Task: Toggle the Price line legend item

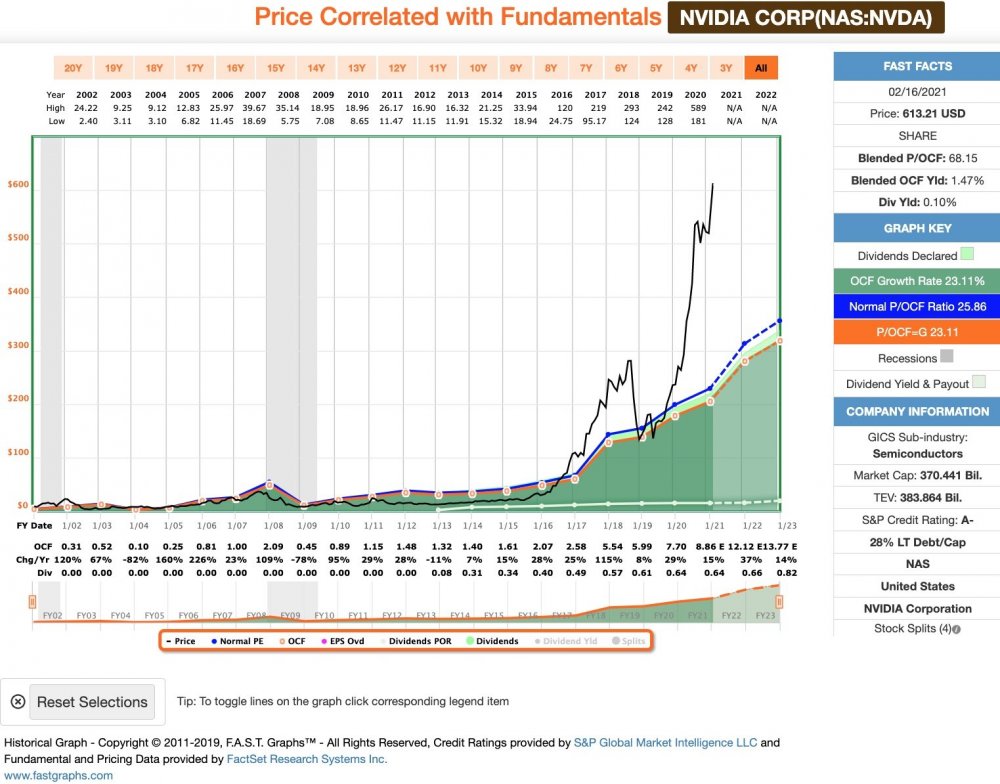Action: click(180, 641)
